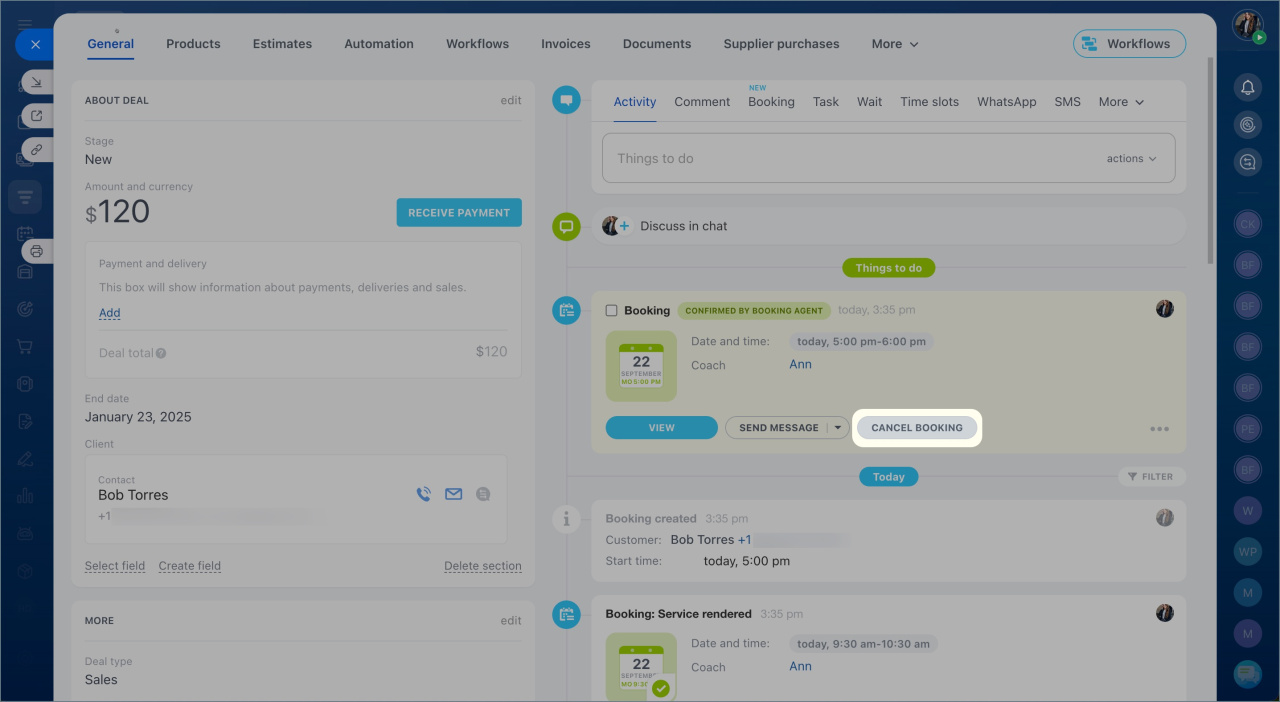
Task: Click the email icon next to contact
Action: [454, 494]
